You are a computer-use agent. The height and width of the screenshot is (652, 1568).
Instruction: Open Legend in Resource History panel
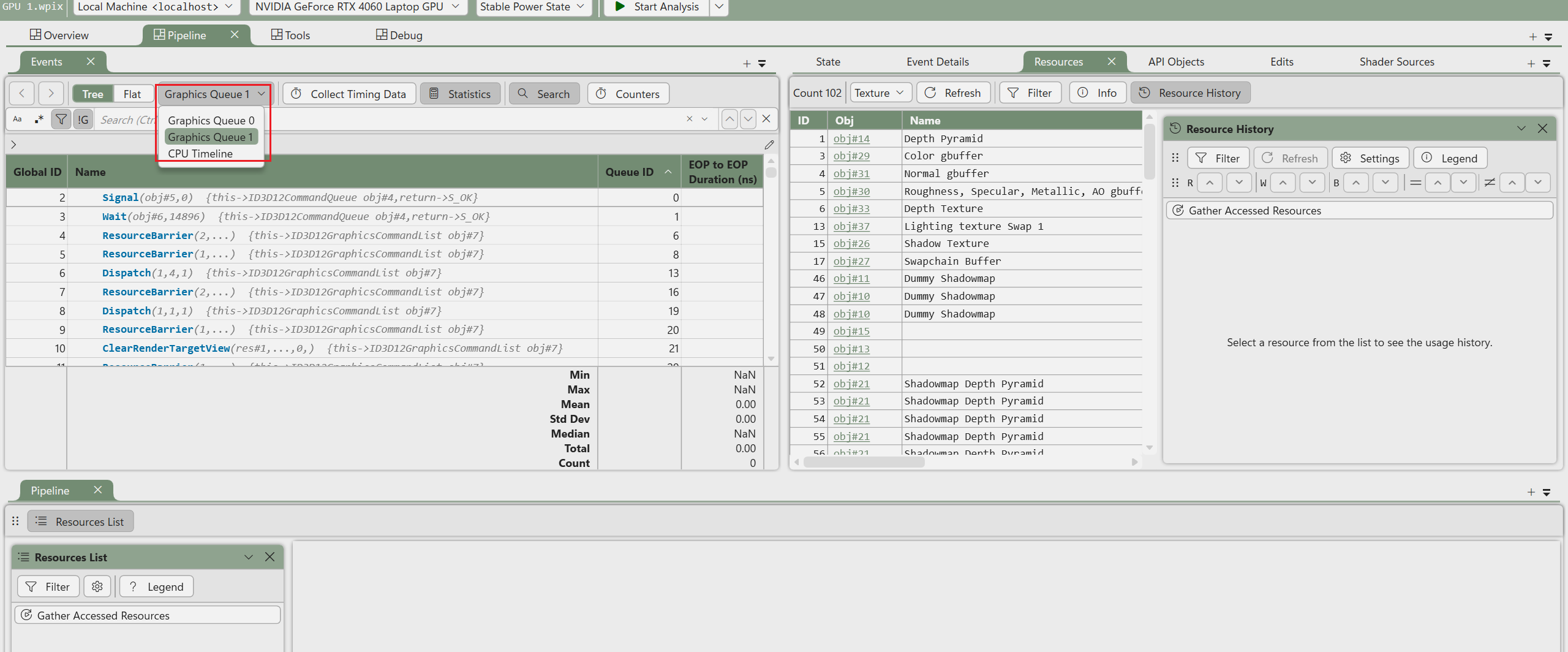point(1450,158)
